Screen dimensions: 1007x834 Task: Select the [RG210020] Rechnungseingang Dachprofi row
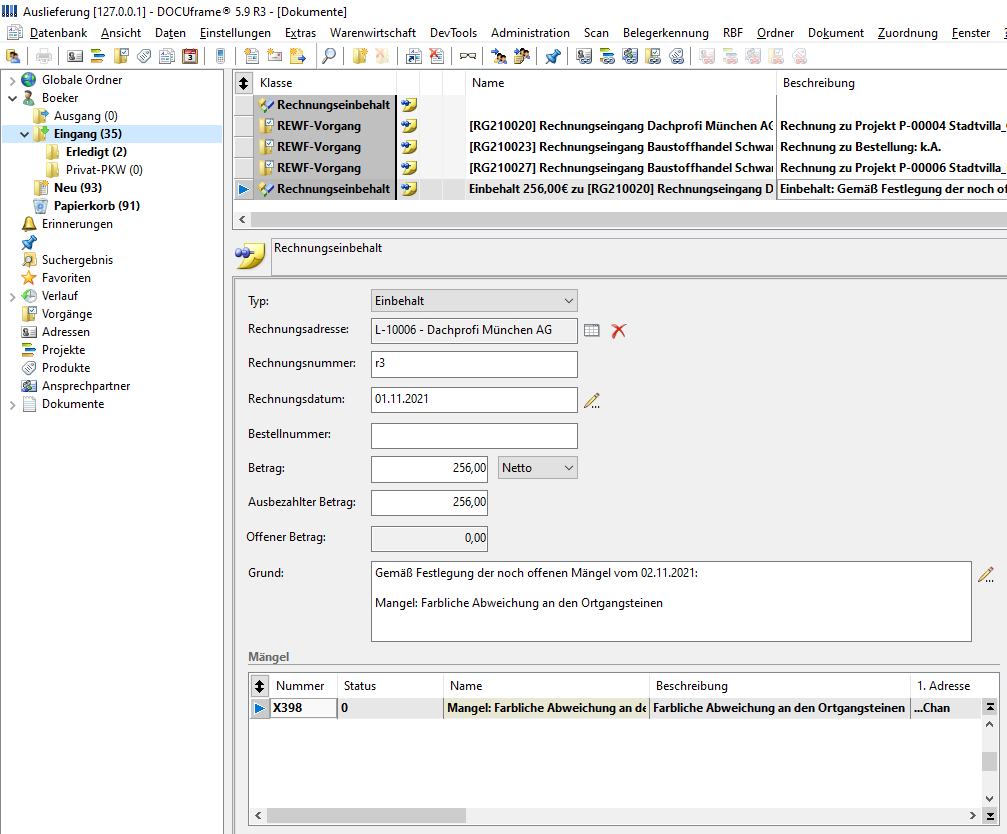(x=620, y=126)
